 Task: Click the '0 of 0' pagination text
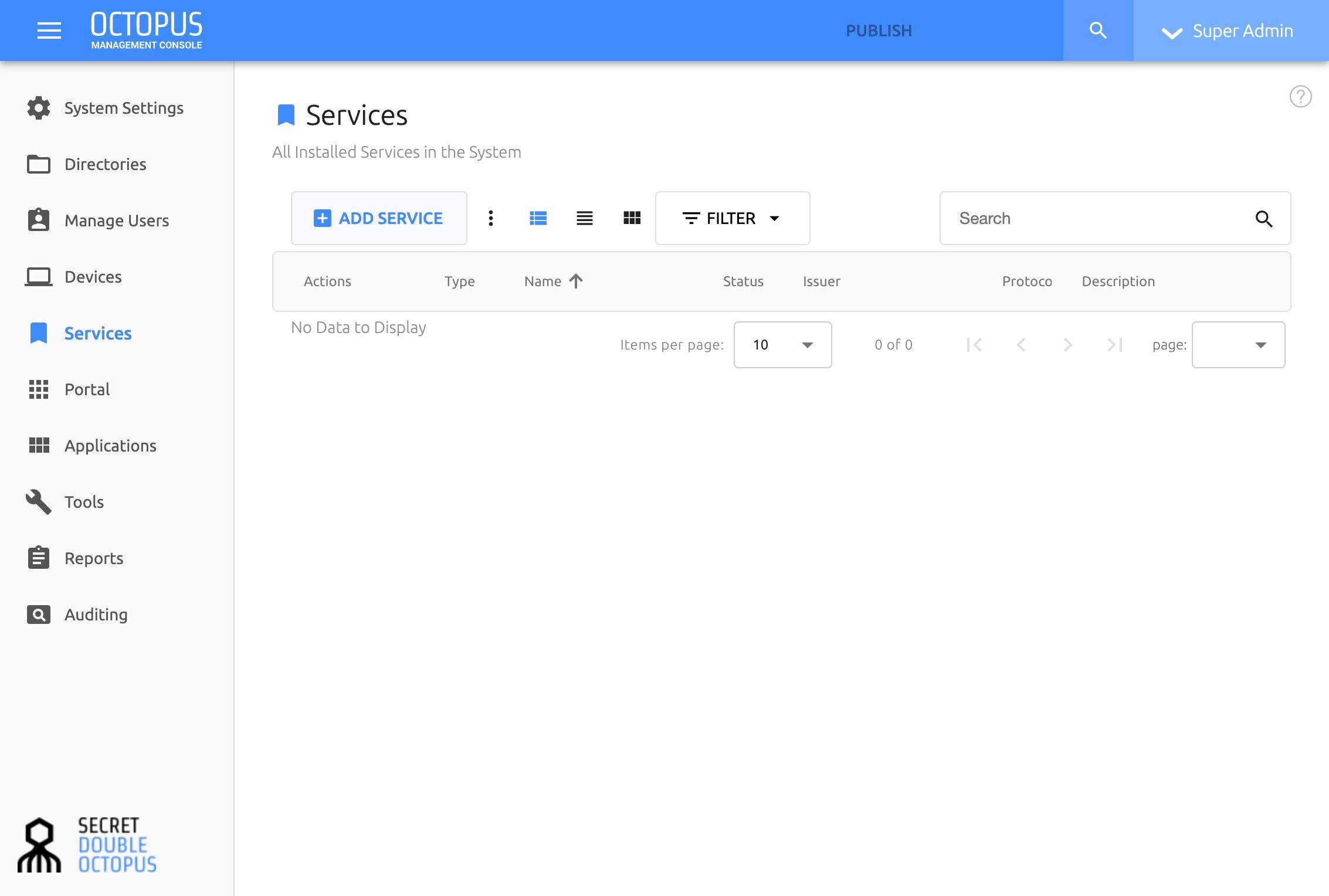coord(893,345)
